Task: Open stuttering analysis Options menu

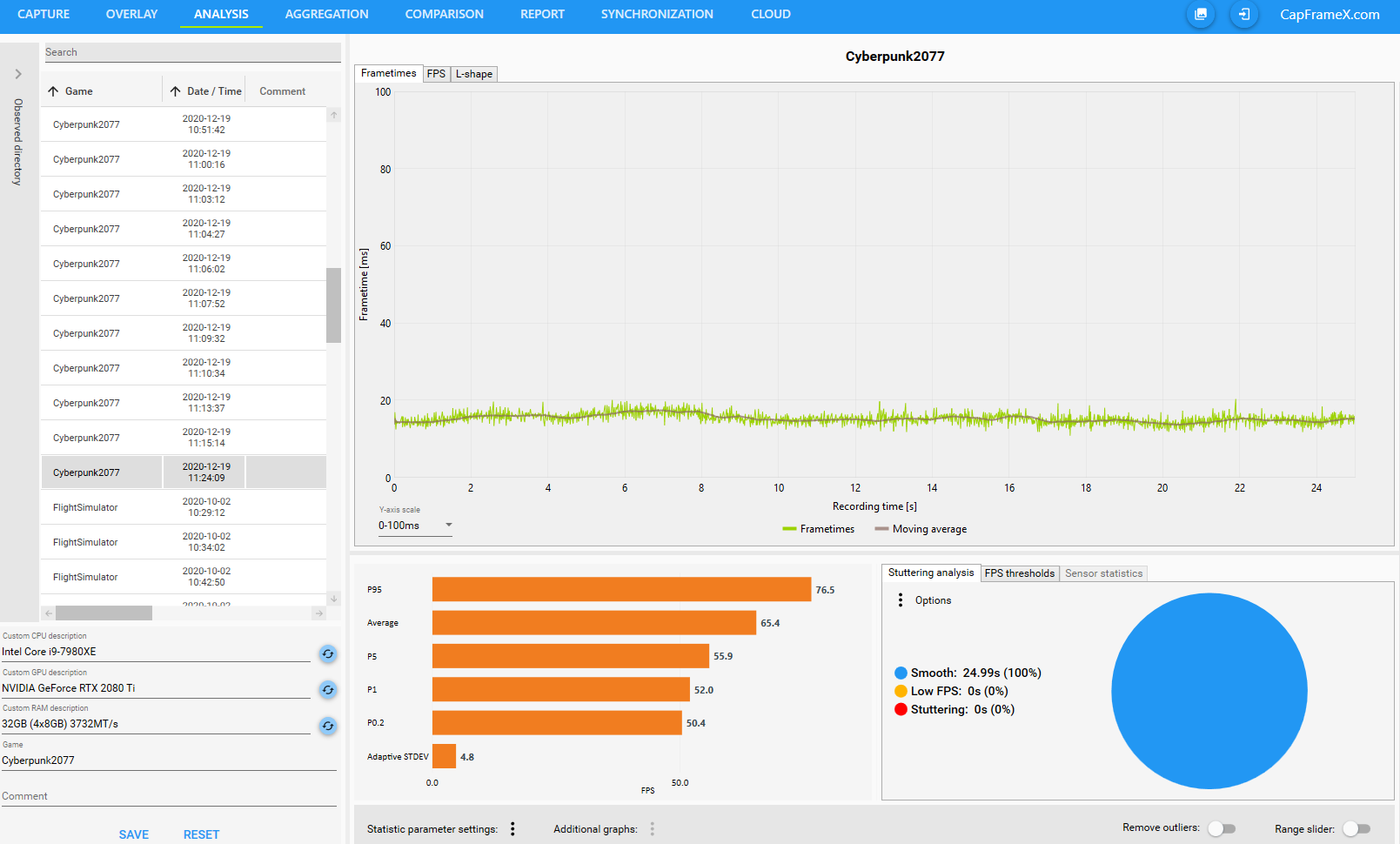Action: [x=901, y=600]
